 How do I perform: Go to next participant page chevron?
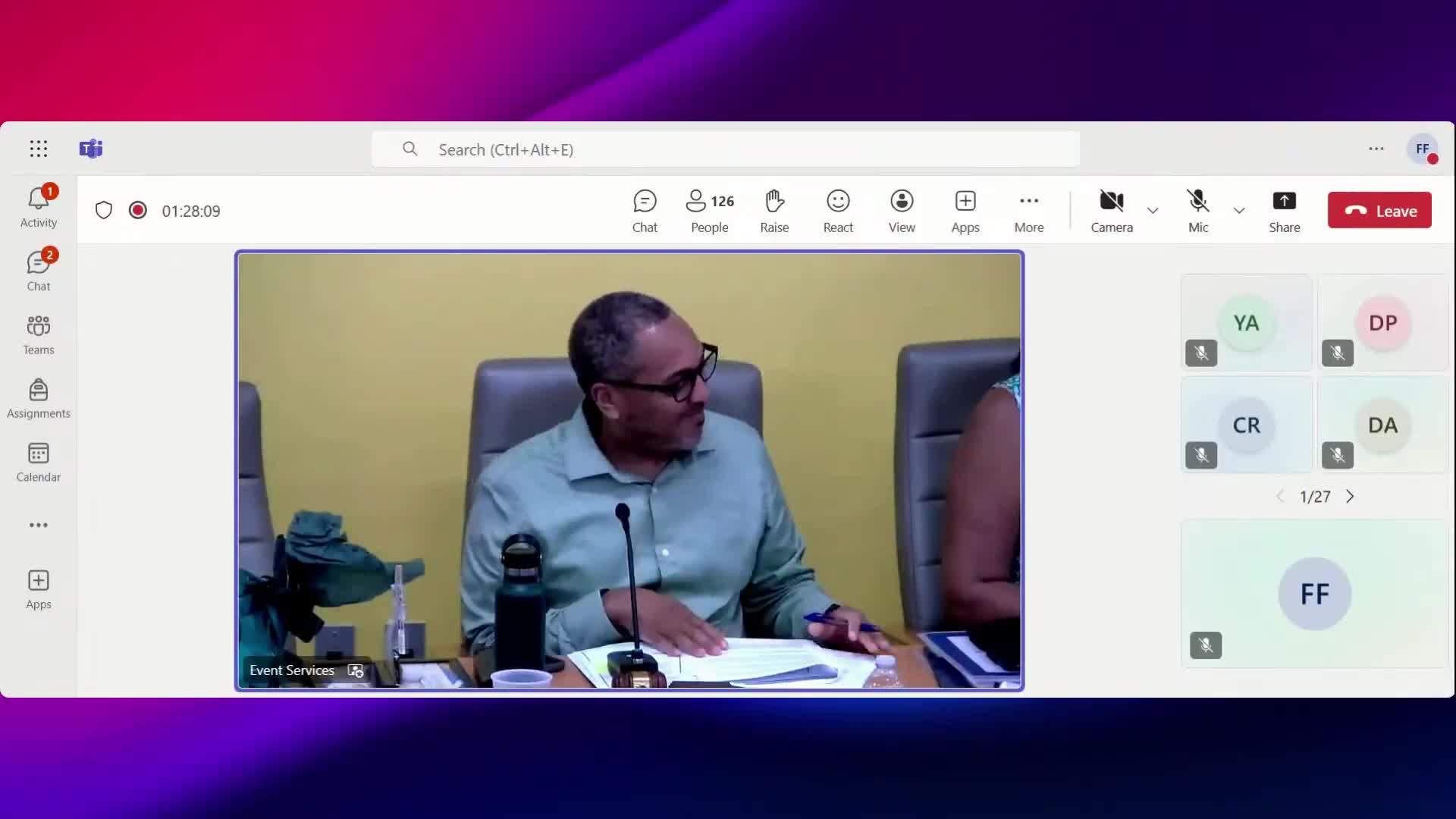click(x=1350, y=497)
